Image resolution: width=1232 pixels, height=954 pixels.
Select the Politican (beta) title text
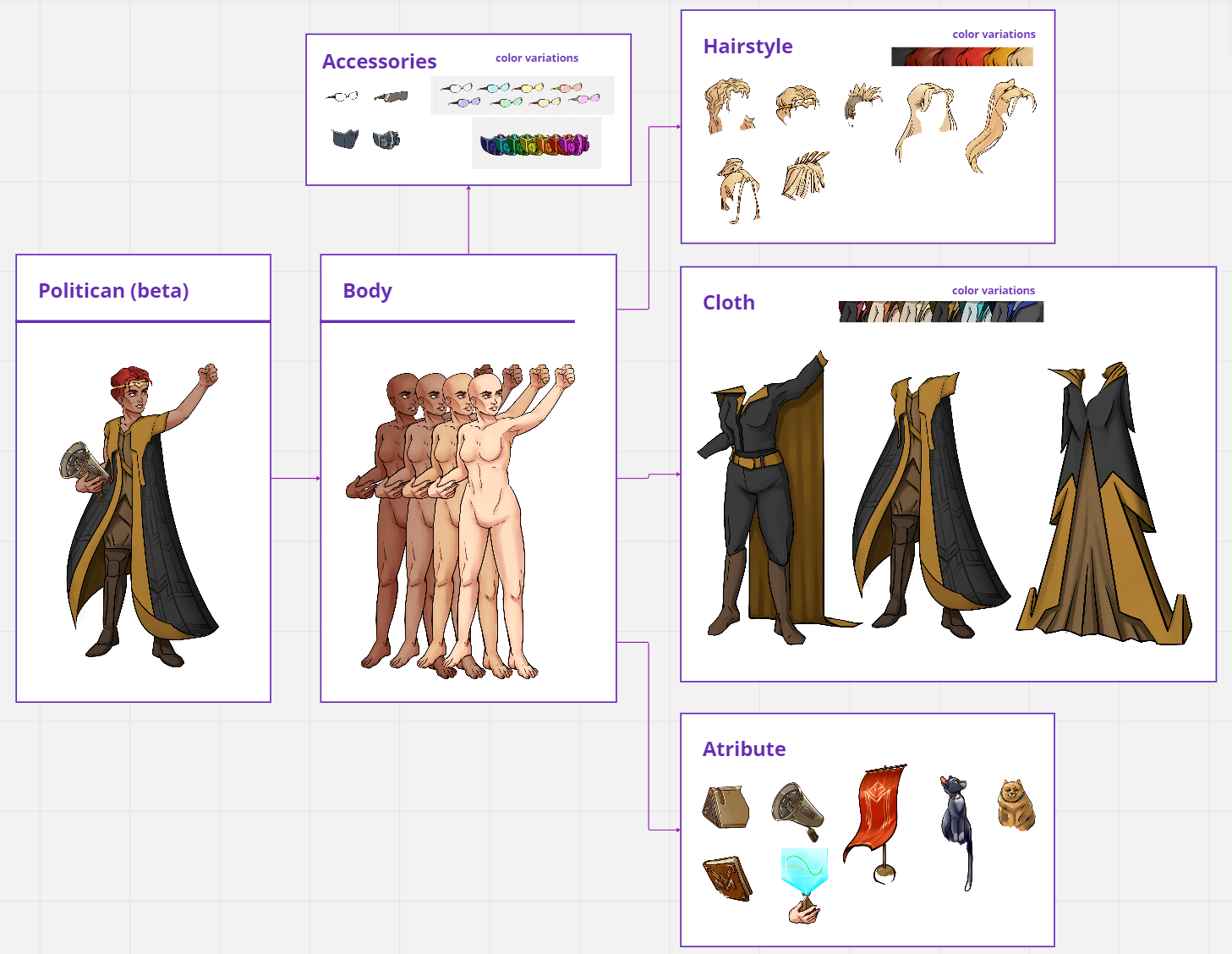point(113,291)
